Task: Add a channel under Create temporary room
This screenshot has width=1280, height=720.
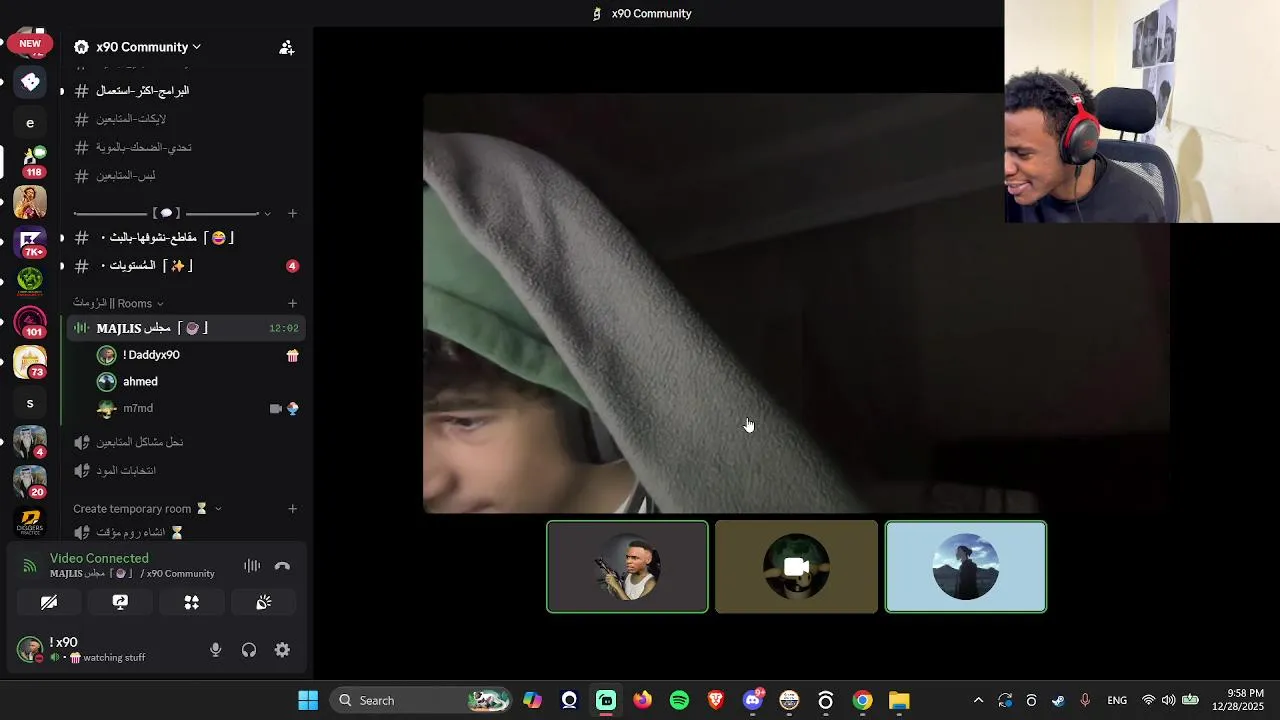Action: [292, 509]
